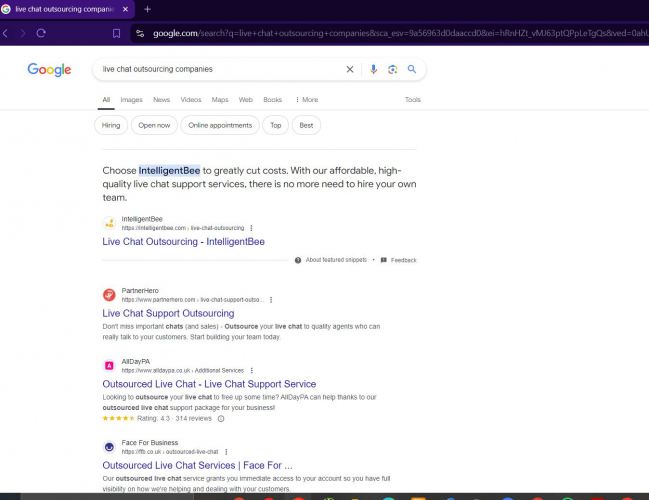Click the browser address bar URL
This screenshot has width=649, height=500.
pyautogui.click(x=399, y=34)
